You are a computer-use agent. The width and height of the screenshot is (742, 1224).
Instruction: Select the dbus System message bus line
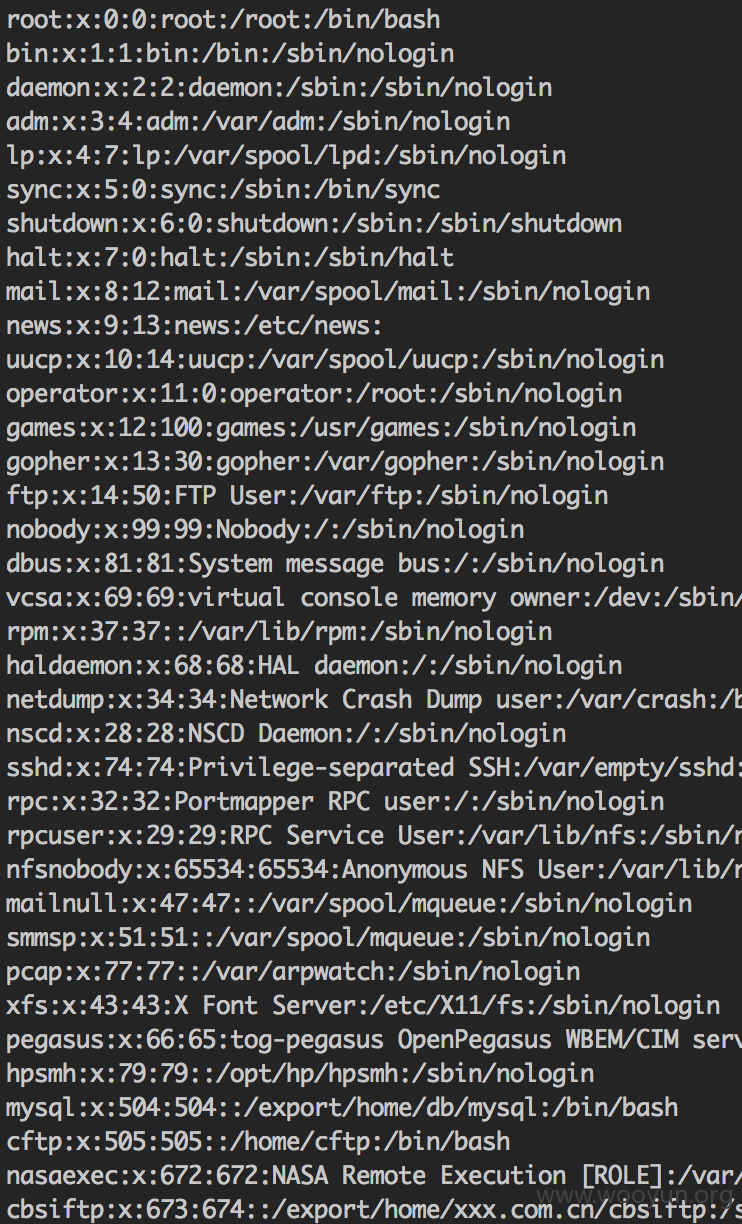pyautogui.click(x=335, y=563)
